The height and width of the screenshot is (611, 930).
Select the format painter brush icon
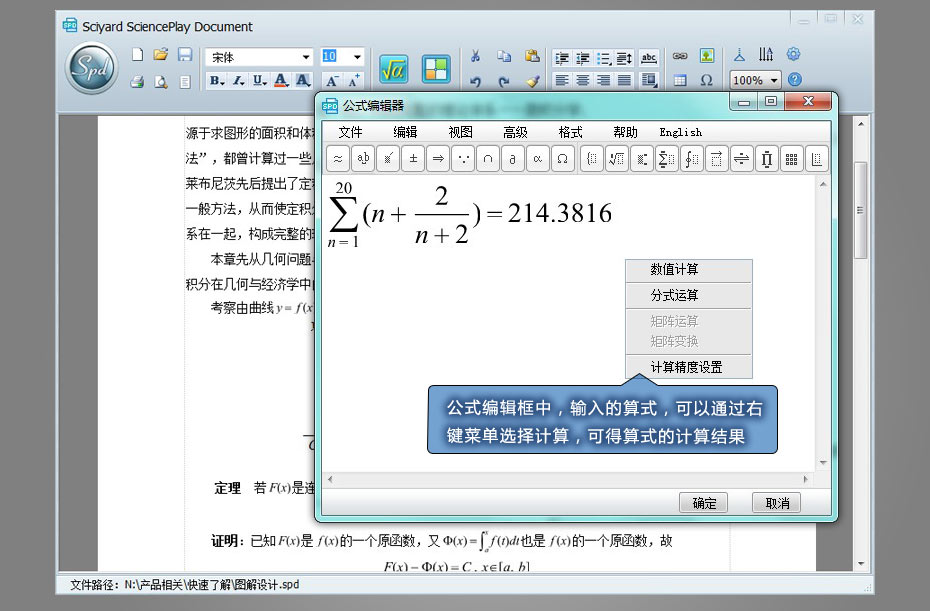(x=532, y=81)
